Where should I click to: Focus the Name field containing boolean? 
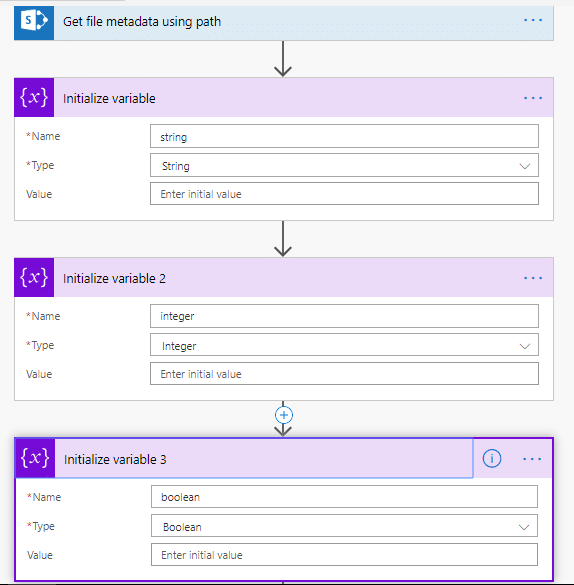point(344,497)
